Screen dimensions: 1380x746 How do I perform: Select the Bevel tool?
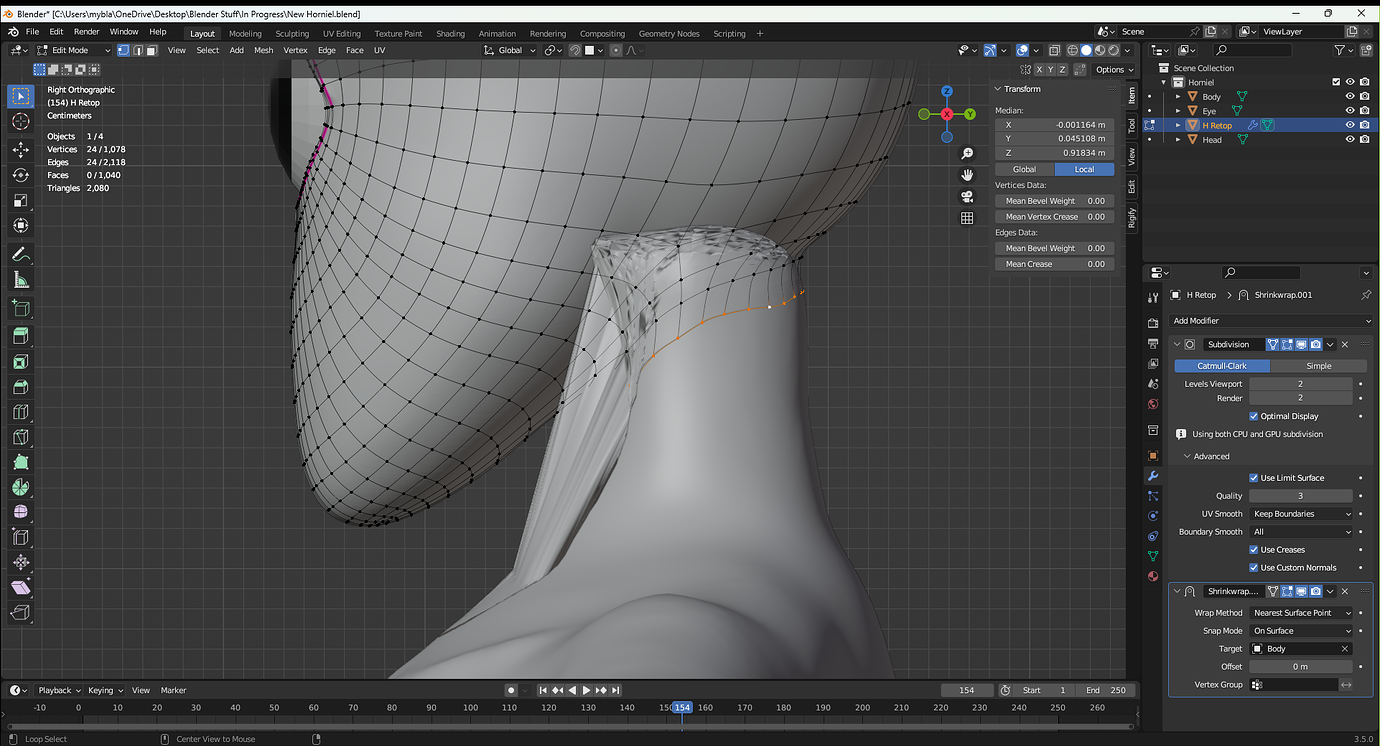click(x=21, y=387)
